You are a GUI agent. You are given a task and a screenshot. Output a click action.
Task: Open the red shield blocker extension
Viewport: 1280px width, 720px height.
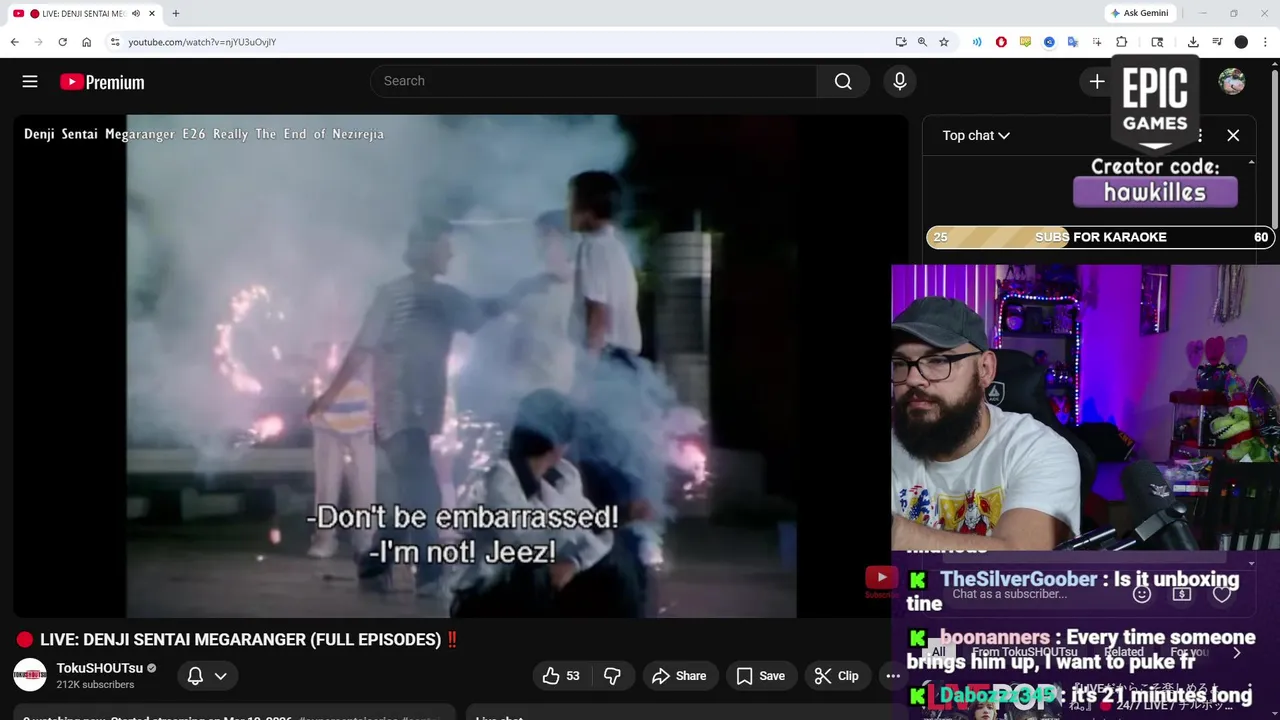pos(1001,42)
